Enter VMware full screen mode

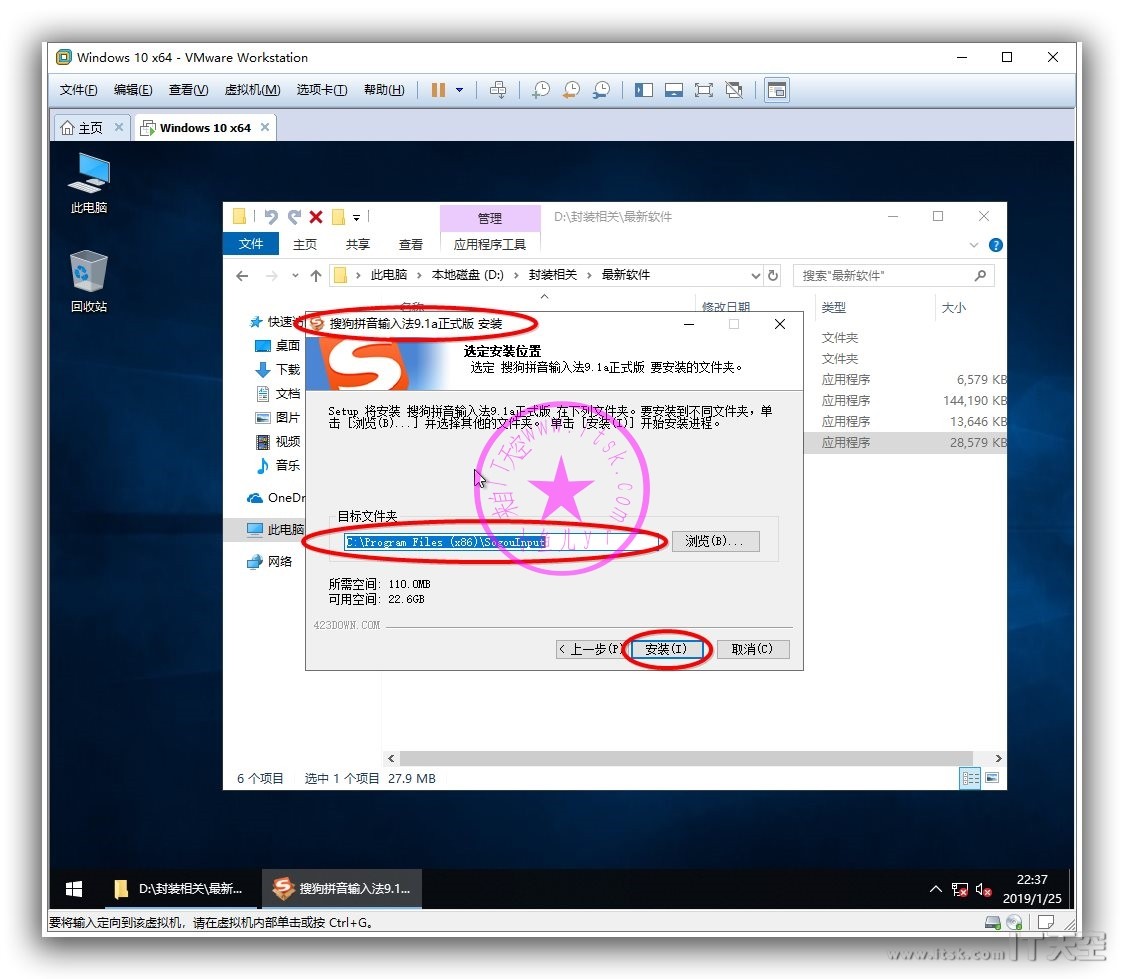click(x=704, y=90)
